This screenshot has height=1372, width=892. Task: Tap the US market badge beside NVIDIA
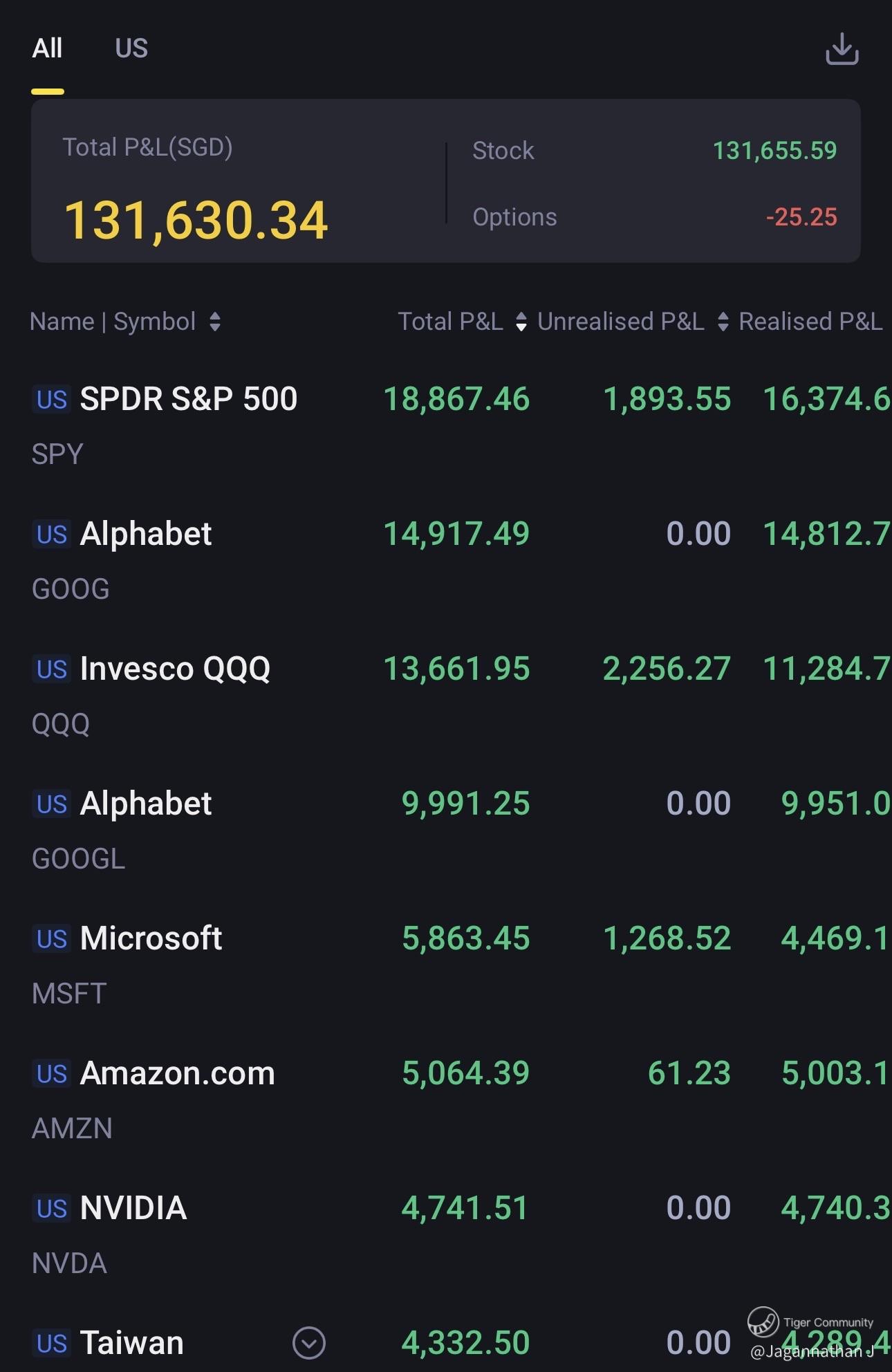click(x=52, y=1209)
